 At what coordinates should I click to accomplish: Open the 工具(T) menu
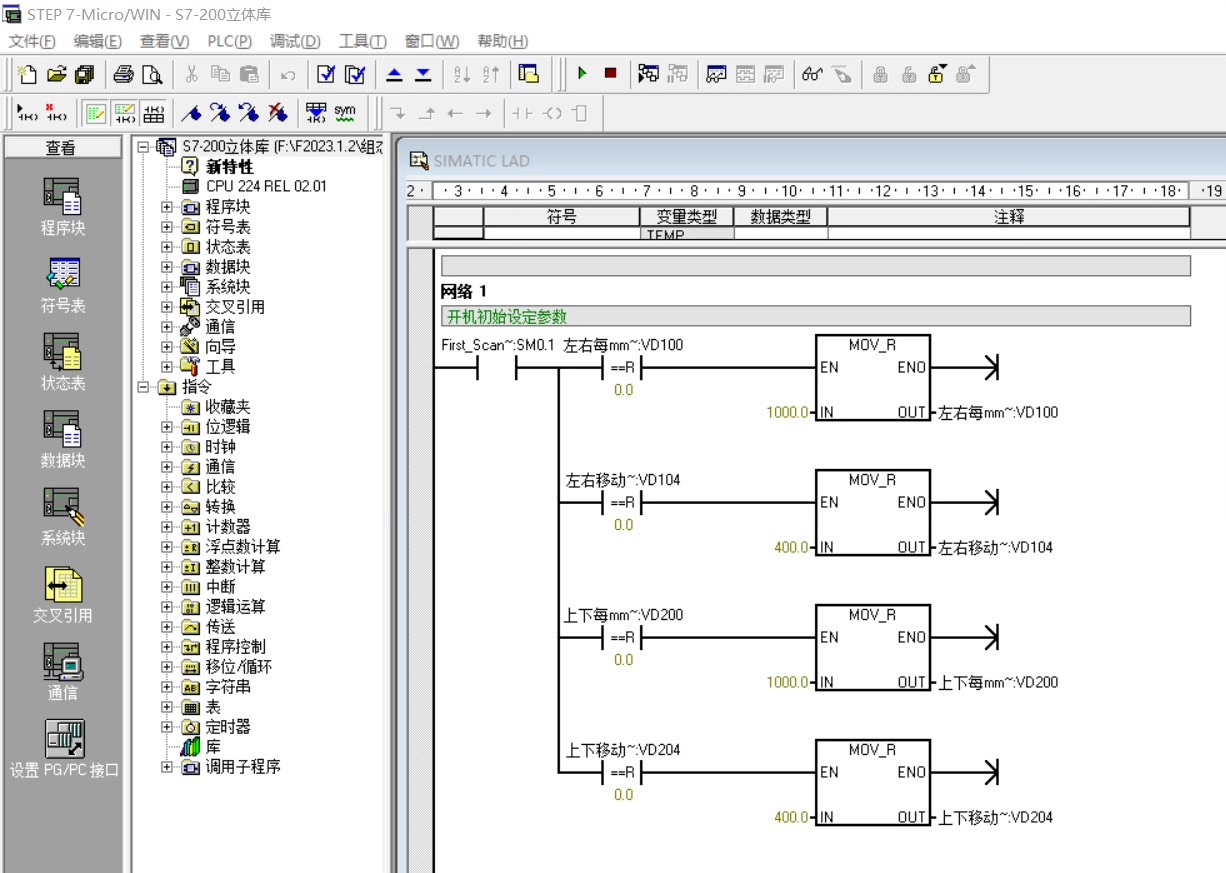pyautogui.click(x=362, y=41)
